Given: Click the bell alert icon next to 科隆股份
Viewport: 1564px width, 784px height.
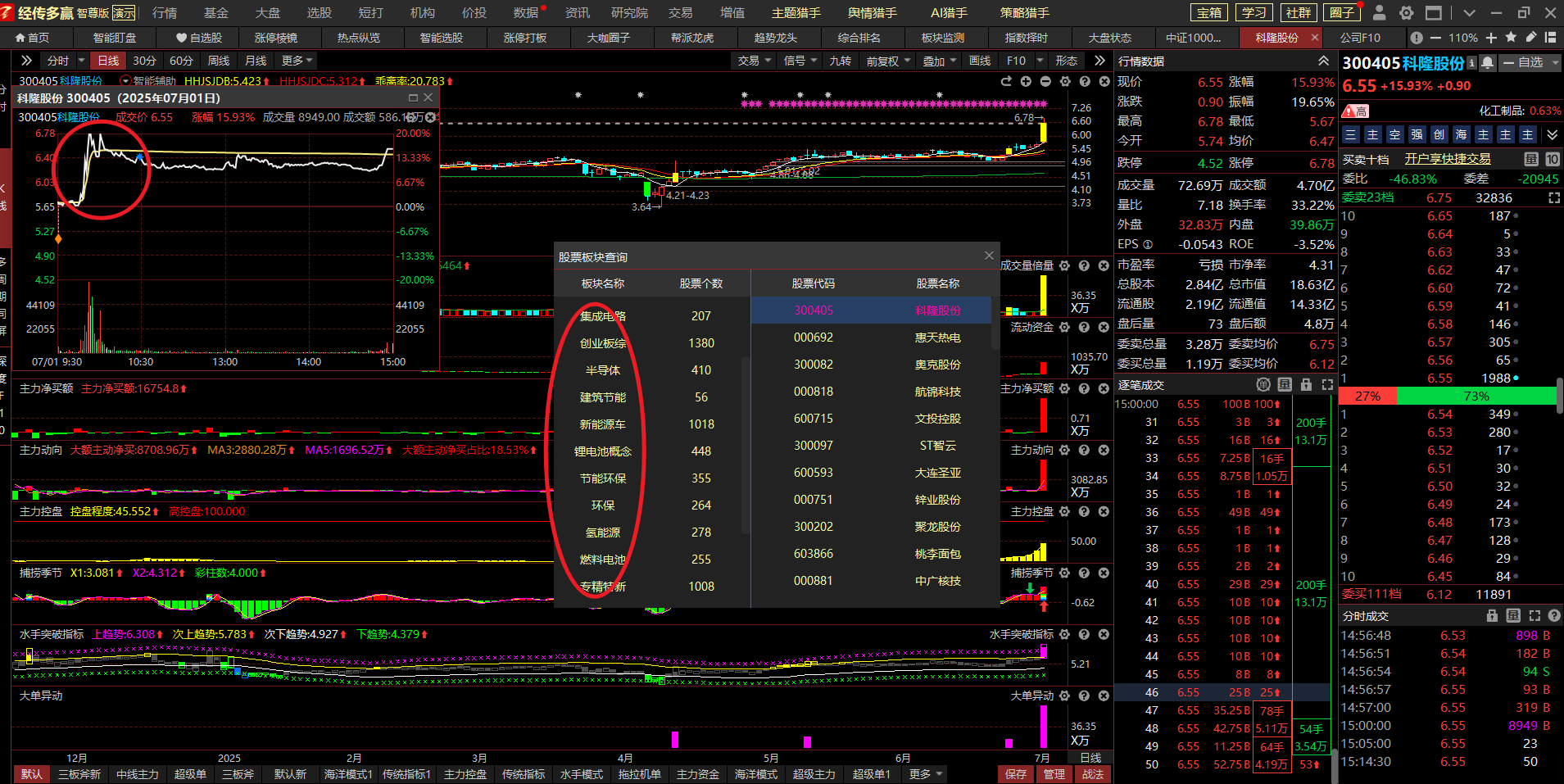Looking at the screenshot, I should pyautogui.click(x=1488, y=62).
